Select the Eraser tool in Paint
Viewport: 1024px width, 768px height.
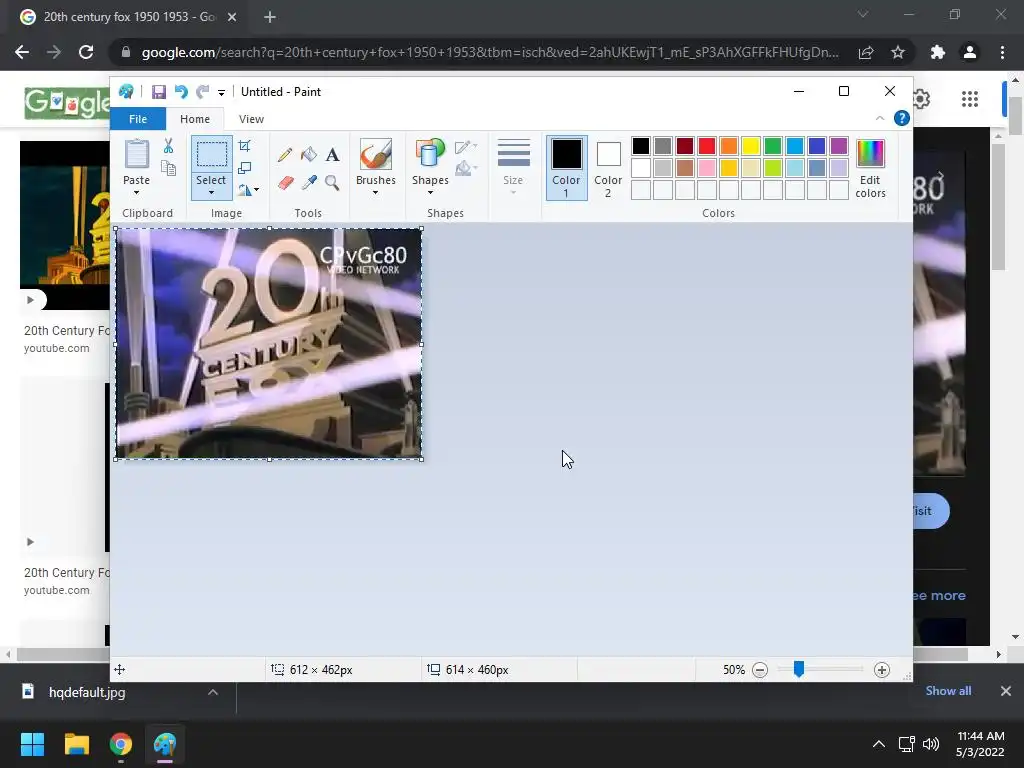click(285, 183)
